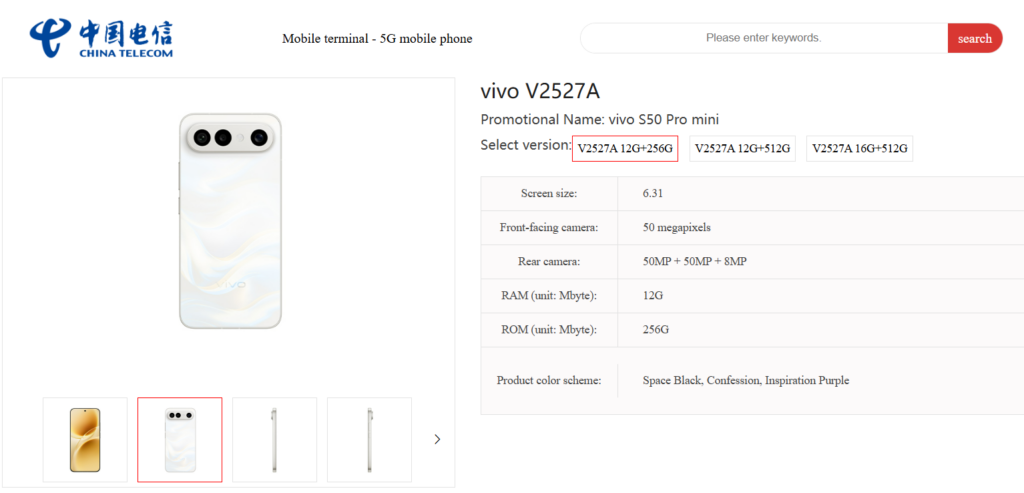1024x493 pixels.
Task: Open the third thumbnail showing side view
Action: click(274, 439)
